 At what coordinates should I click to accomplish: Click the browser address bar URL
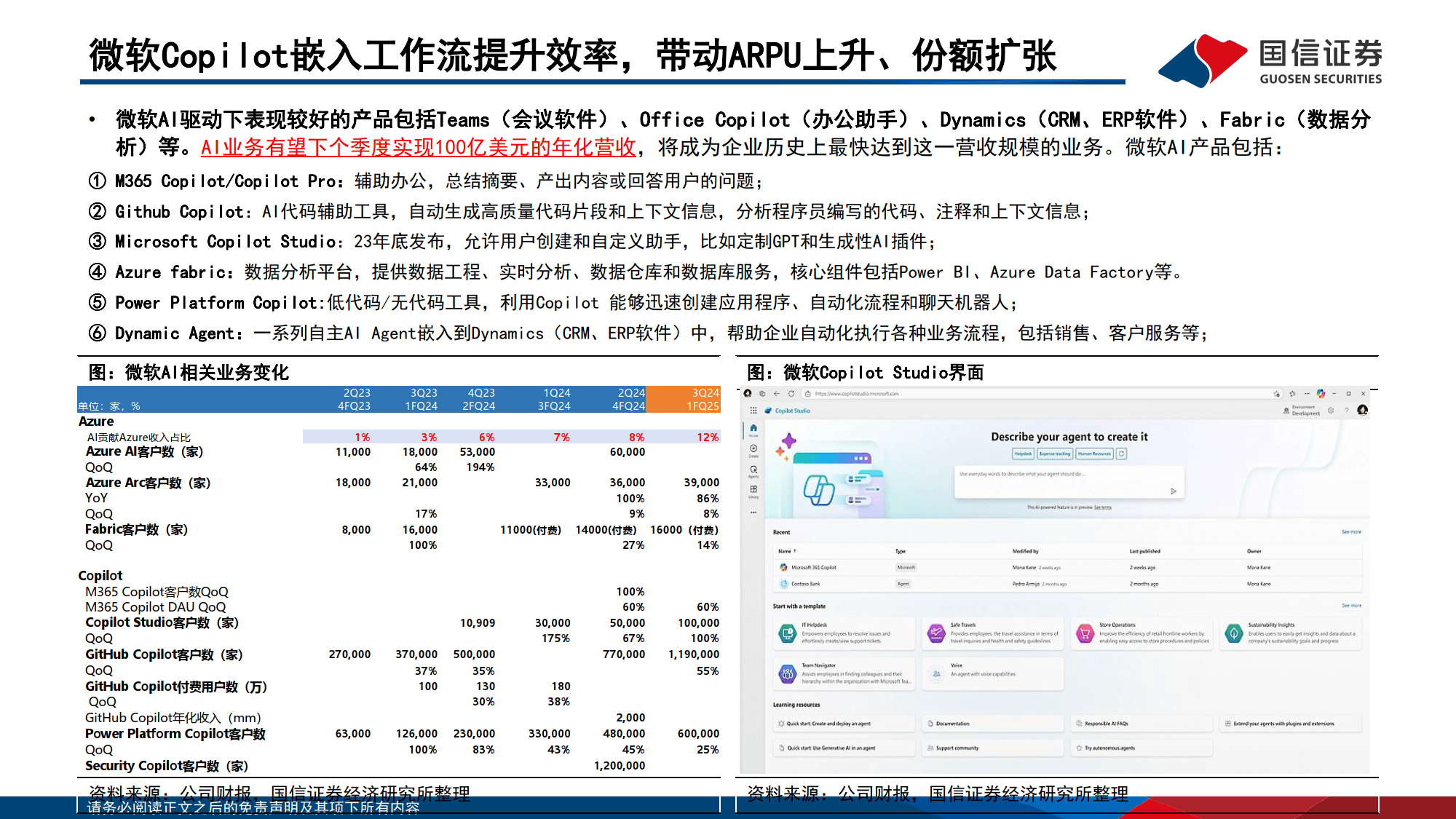click(856, 394)
